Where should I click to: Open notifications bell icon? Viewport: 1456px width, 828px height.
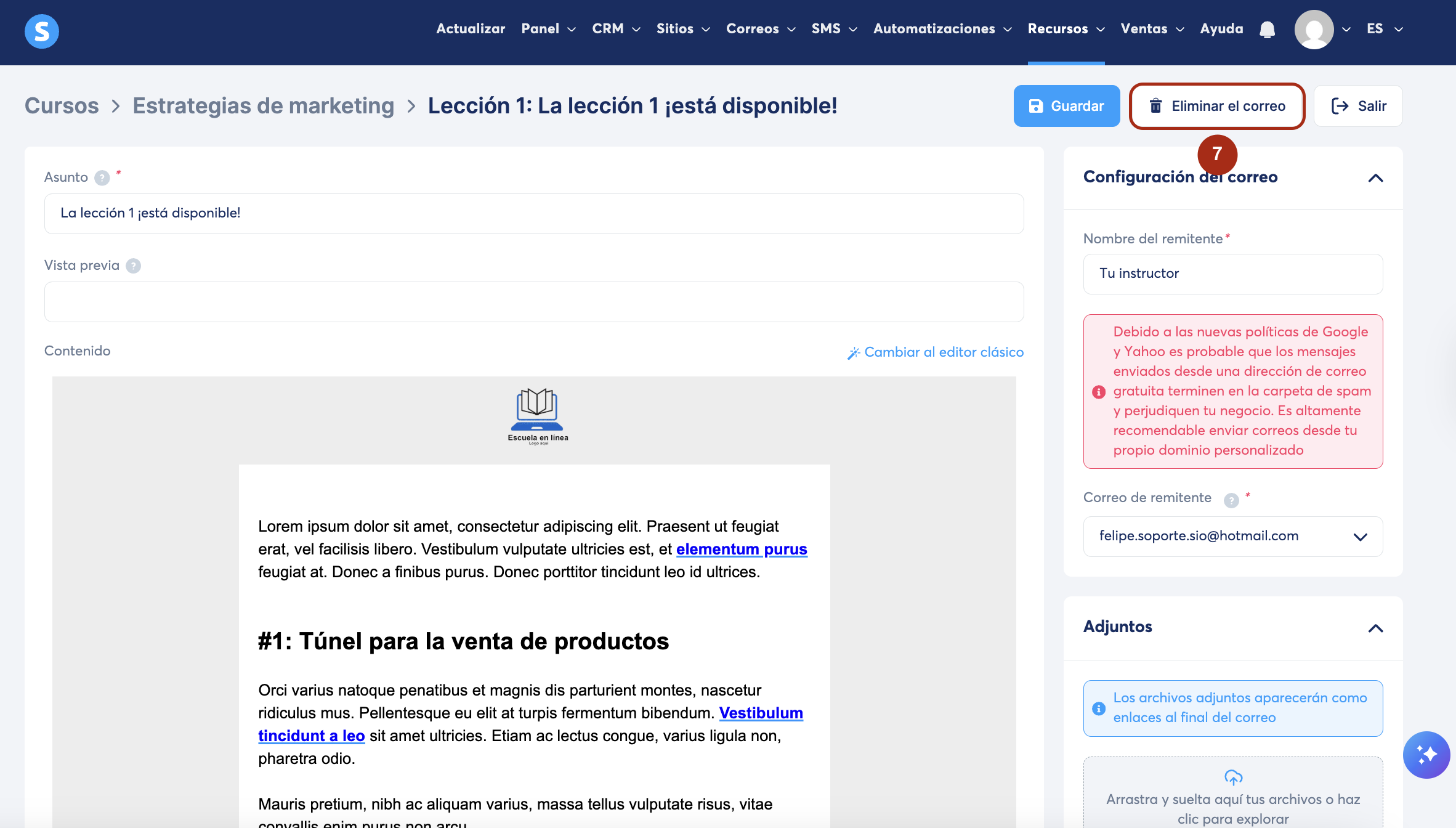[x=1267, y=30]
